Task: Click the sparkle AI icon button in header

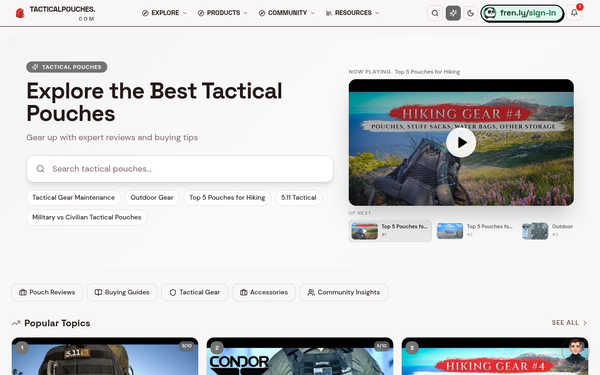Action: pos(453,13)
